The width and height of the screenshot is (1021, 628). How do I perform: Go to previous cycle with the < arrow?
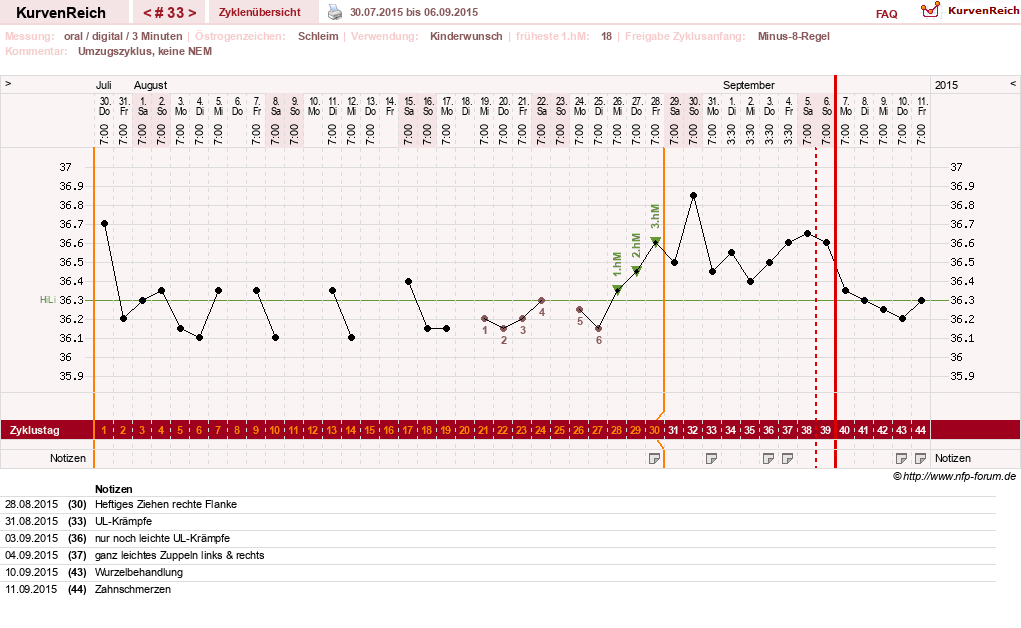[147, 12]
